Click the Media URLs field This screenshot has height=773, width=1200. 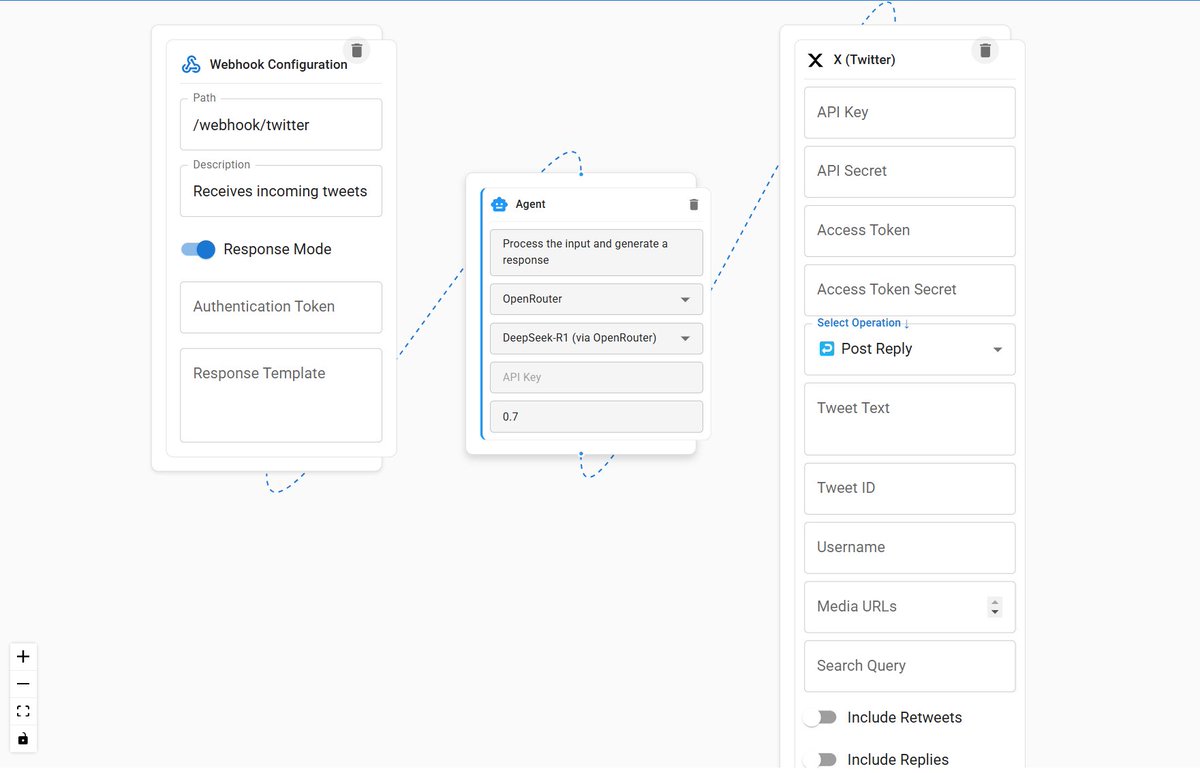pos(910,607)
